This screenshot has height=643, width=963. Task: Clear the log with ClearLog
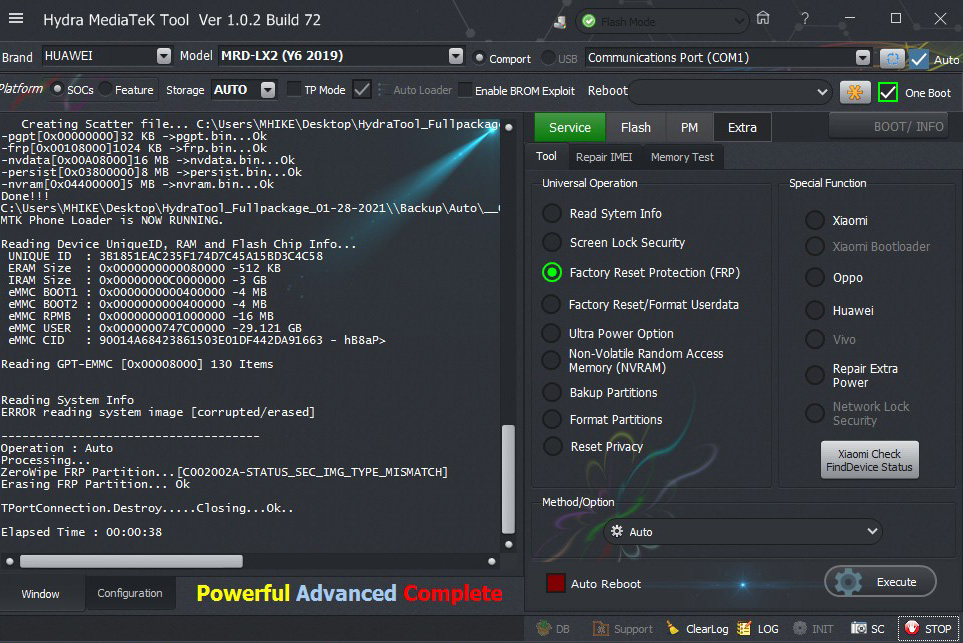pyautogui.click(x=699, y=628)
